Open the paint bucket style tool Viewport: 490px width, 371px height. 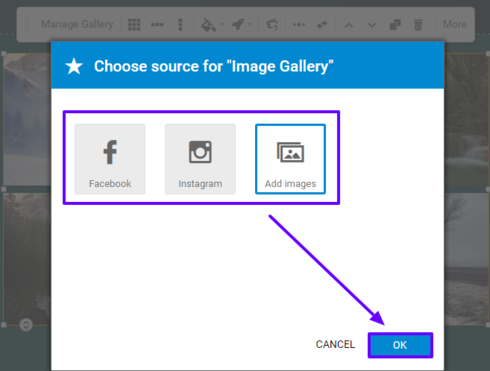coord(209,25)
